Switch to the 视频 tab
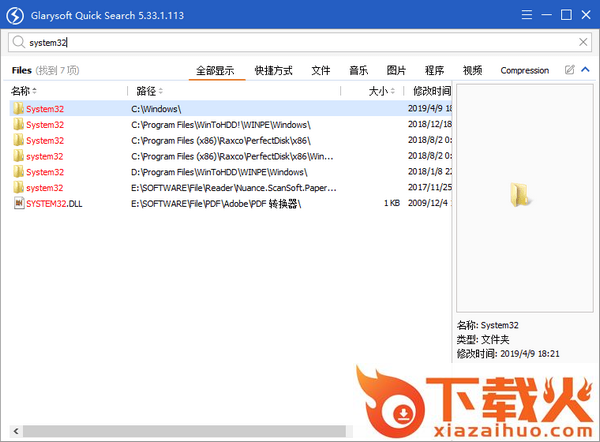The image size is (600, 442). 472,70
